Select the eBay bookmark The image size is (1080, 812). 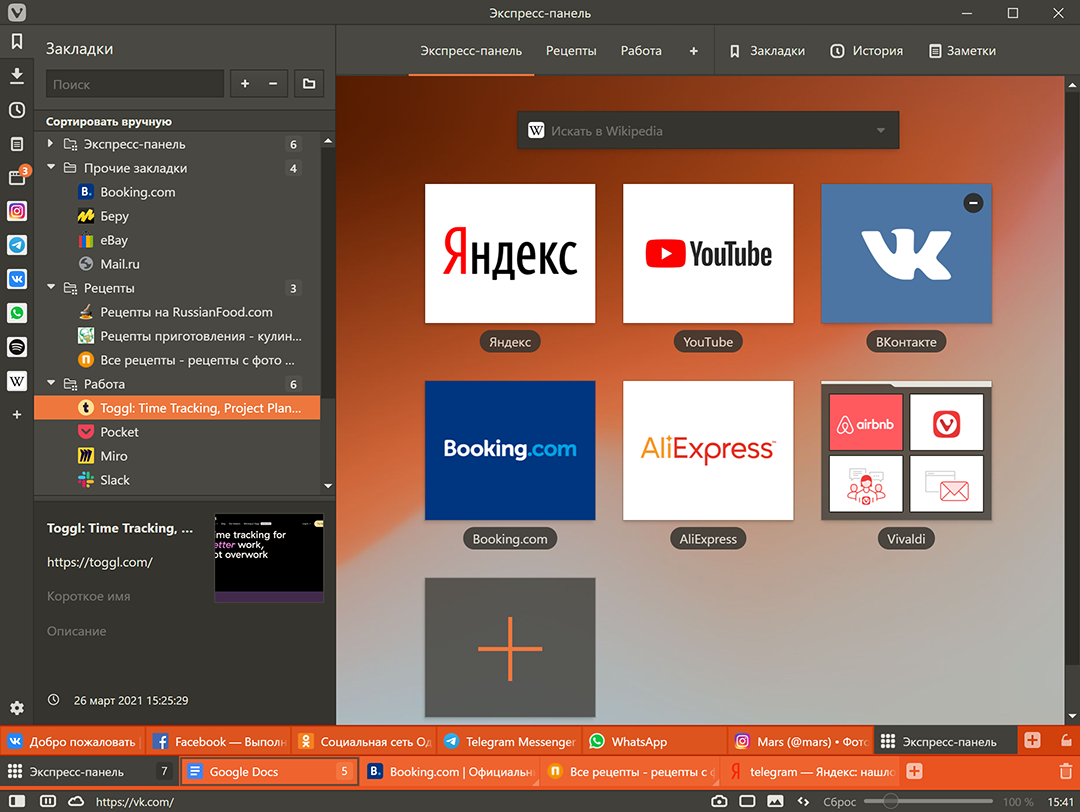tap(177, 240)
